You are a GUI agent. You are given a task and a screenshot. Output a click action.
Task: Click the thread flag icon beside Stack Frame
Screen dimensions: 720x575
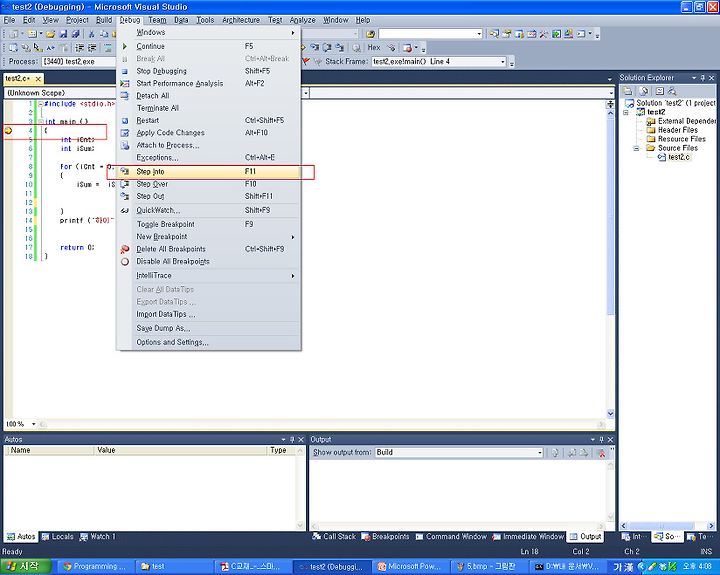(x=306, y=61)
